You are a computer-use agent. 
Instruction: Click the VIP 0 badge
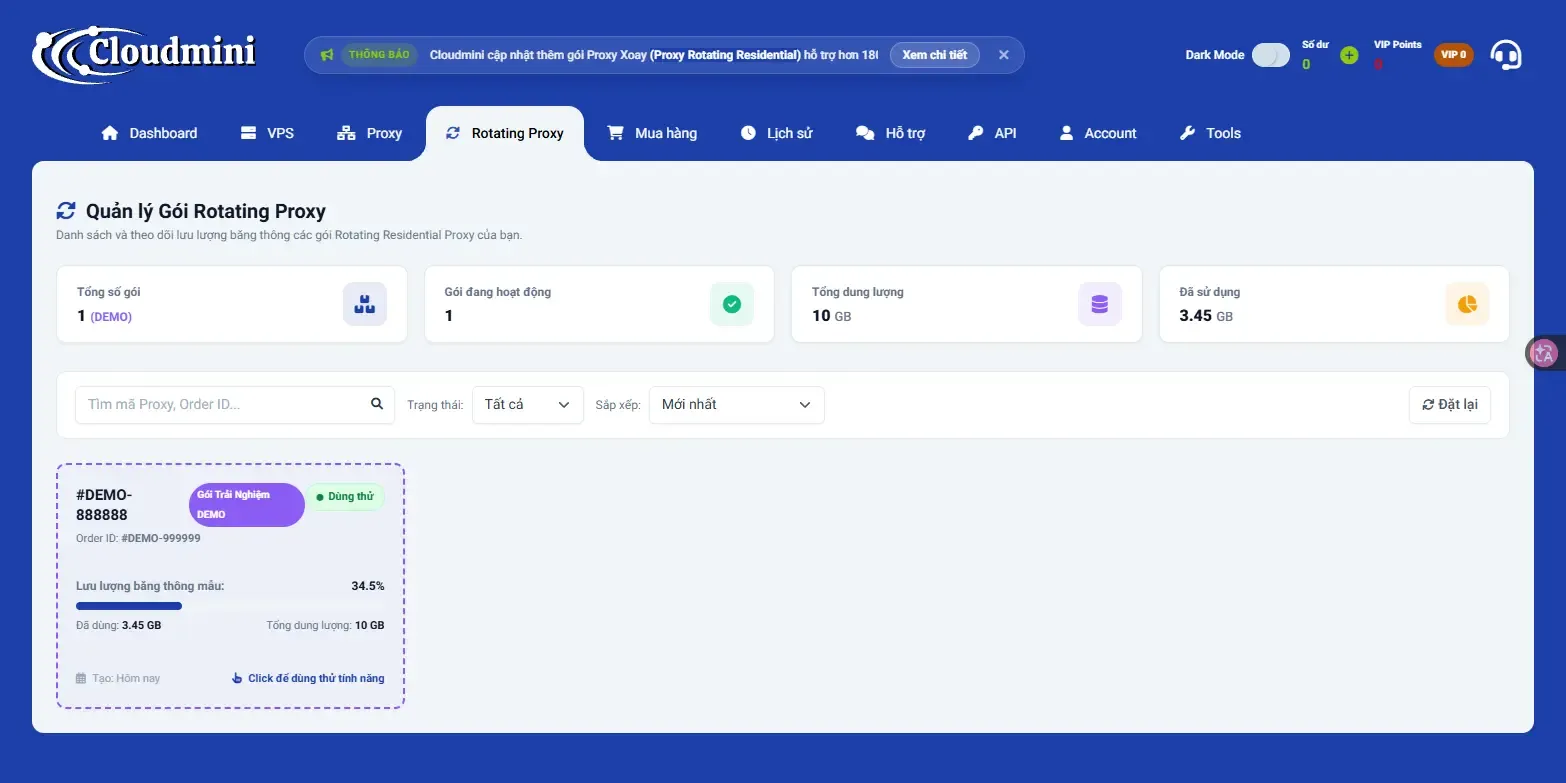click(x=1454, y=55)
